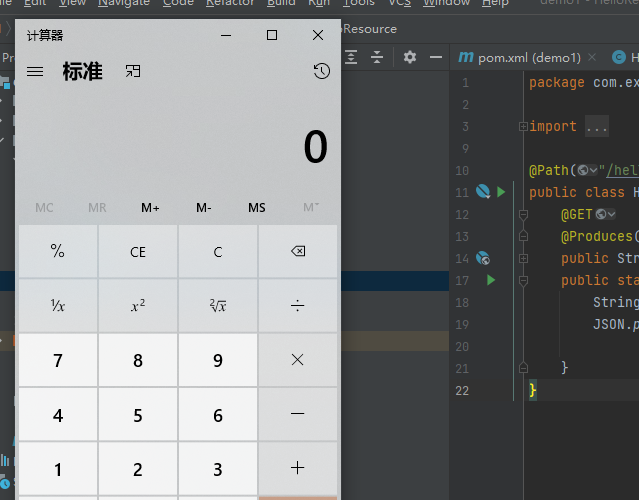This screenshot has width=639, height=500.
Task: Click line number 22 in editor gutter
Action: [x=462, y=391]
